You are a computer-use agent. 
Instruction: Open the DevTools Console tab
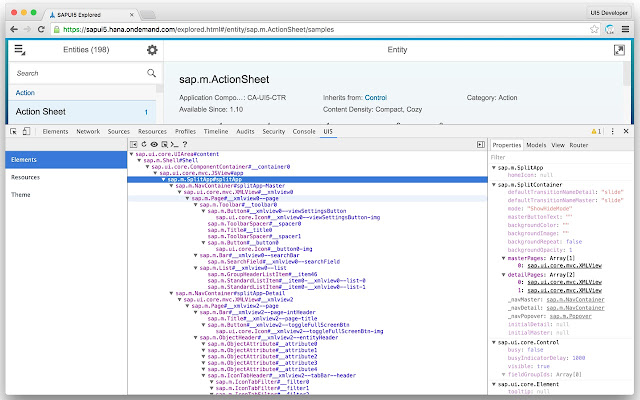[x=304, y=131]
